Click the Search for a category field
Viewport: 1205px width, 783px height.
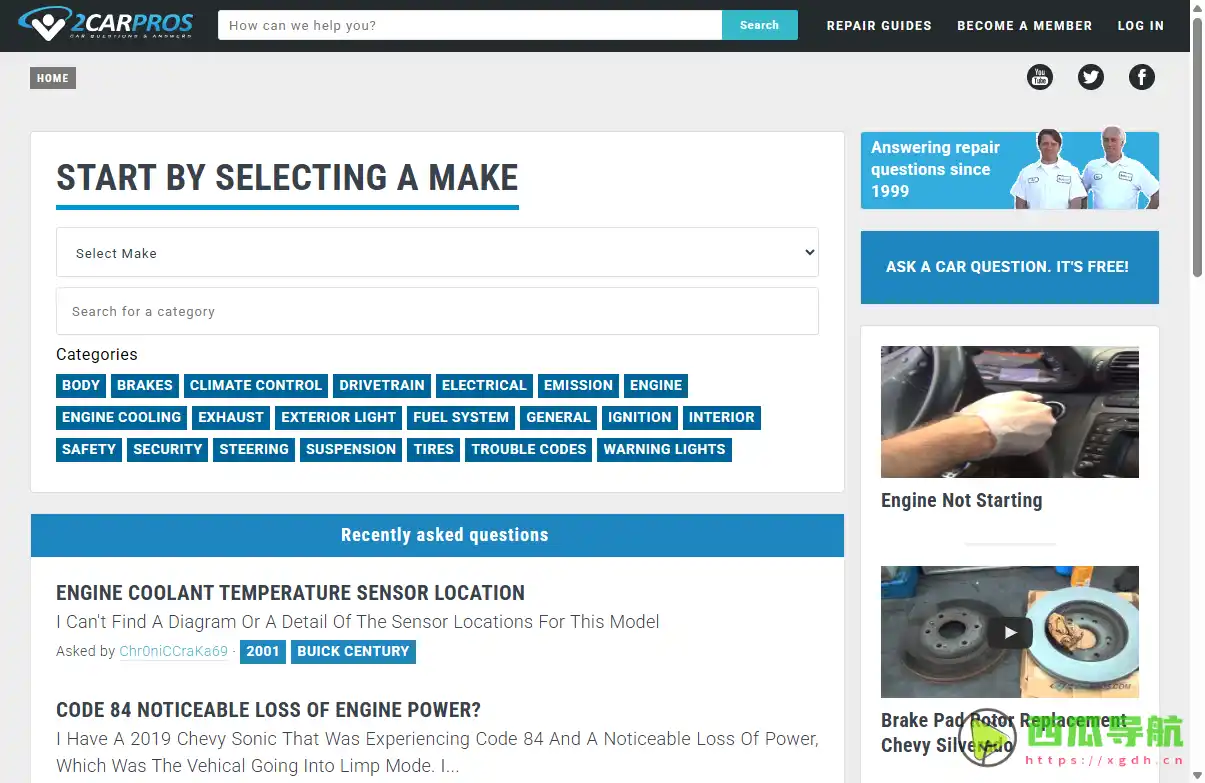(437, 312)
